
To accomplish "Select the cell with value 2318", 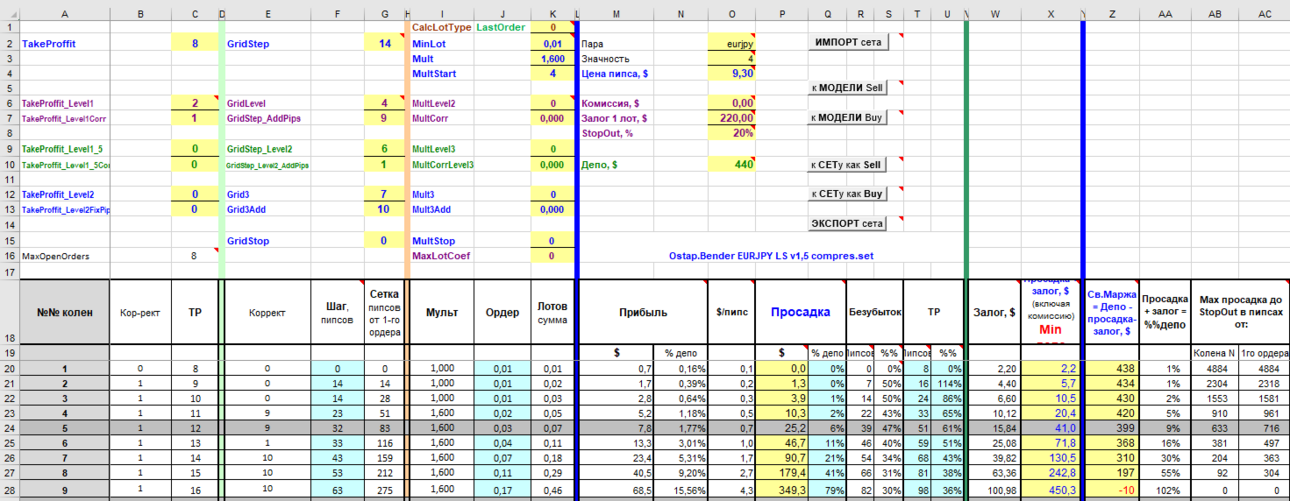I will (1265, 384).
